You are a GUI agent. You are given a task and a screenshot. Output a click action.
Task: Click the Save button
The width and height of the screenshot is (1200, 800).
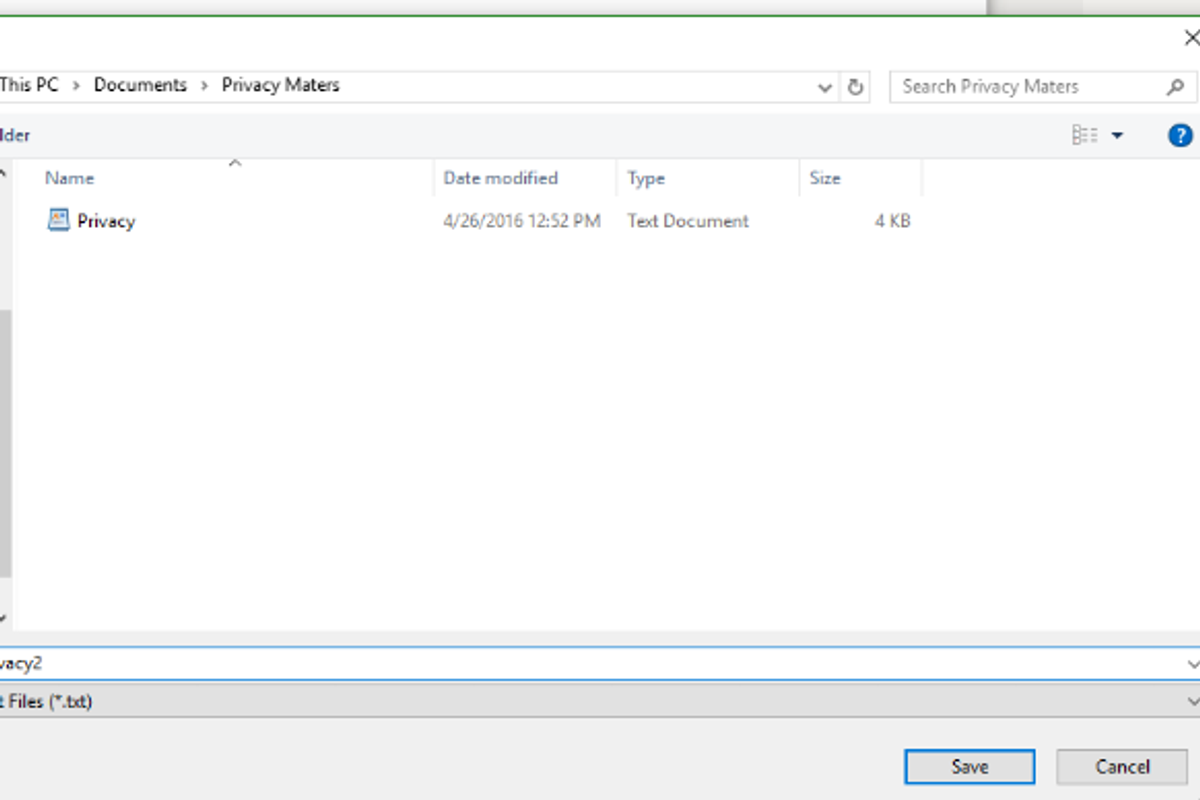[x=970, y=767]
